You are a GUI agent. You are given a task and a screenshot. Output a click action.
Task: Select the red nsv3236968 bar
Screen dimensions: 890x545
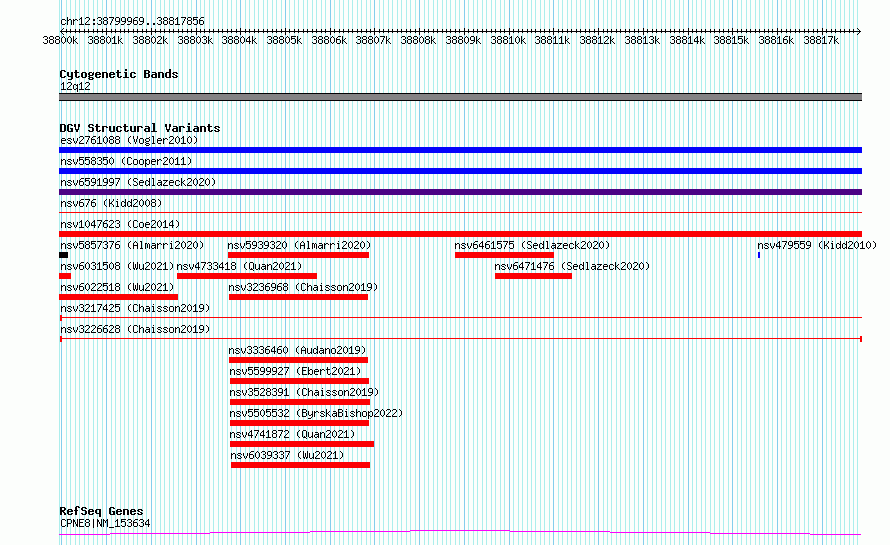299,297
